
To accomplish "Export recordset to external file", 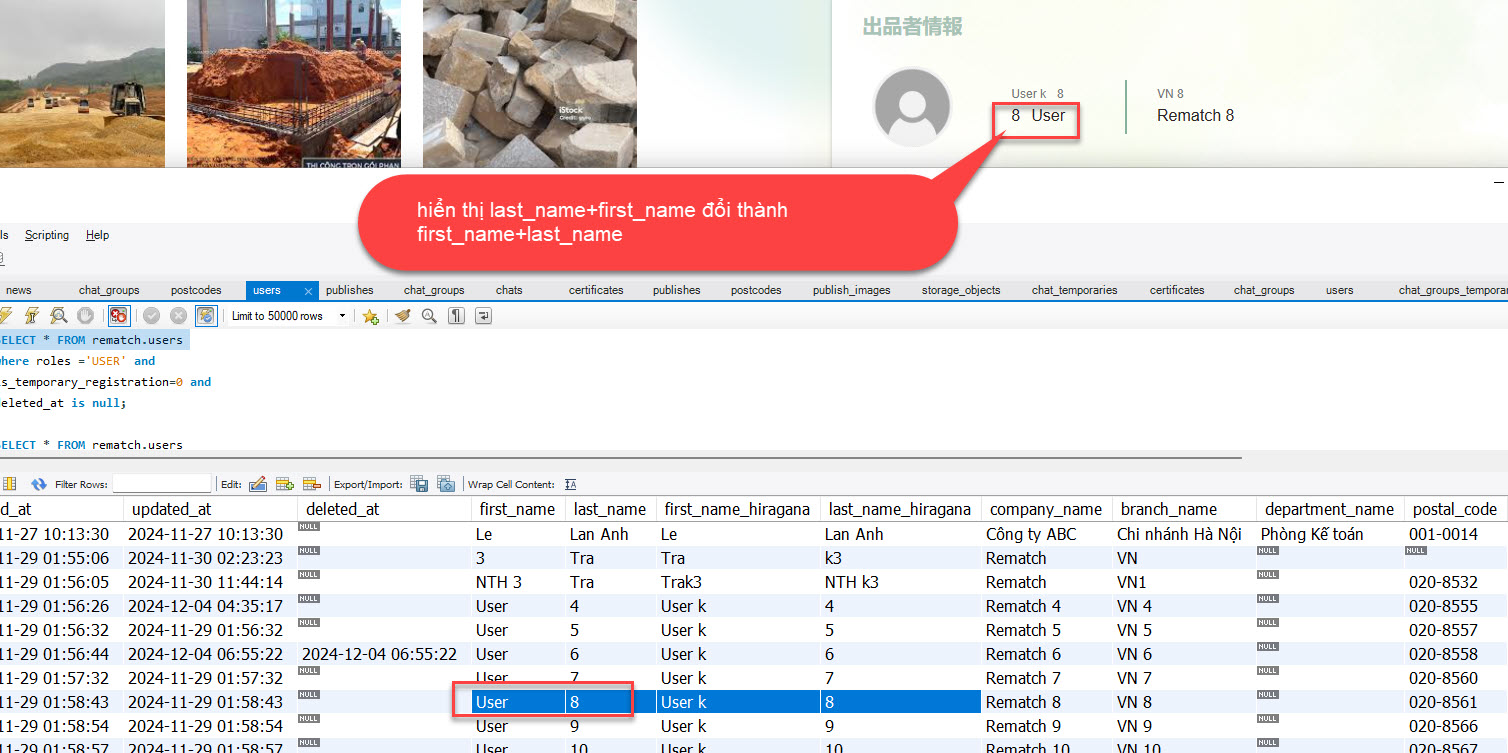I will (419, 484).
